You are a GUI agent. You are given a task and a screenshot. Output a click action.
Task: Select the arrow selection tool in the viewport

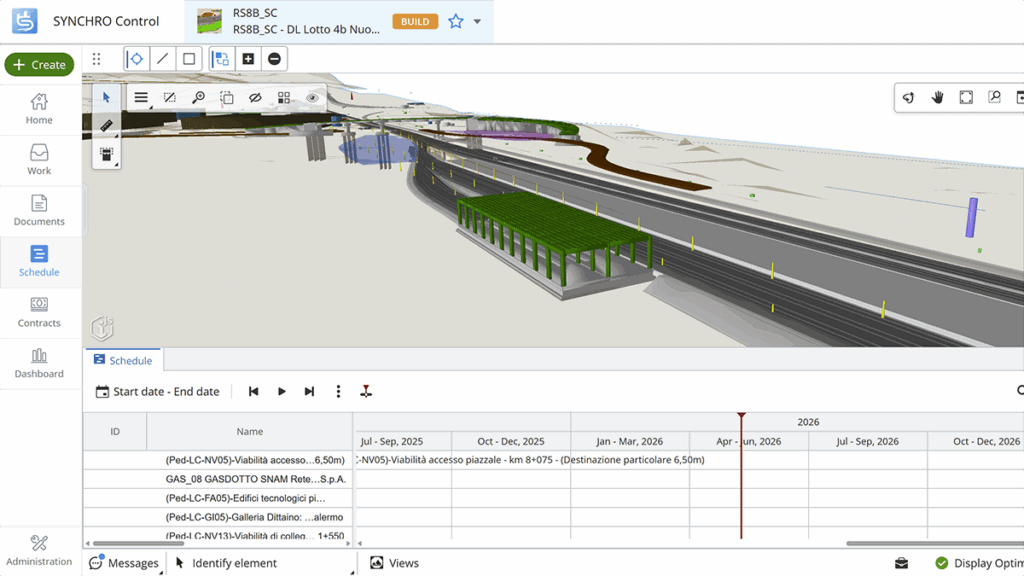(x=106, y=97)
